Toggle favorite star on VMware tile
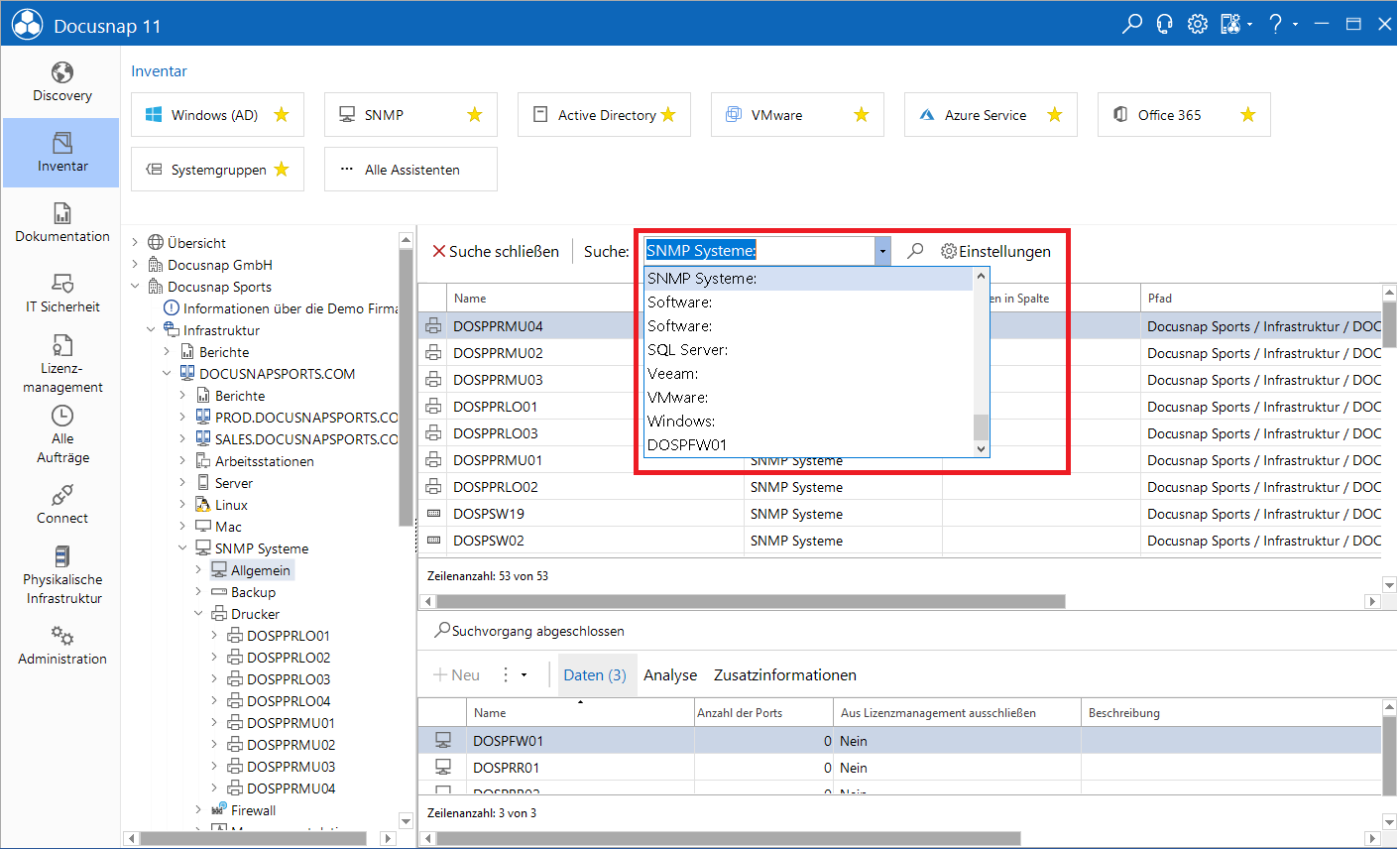Screen dimensions: 1400x849 (862, 115)
